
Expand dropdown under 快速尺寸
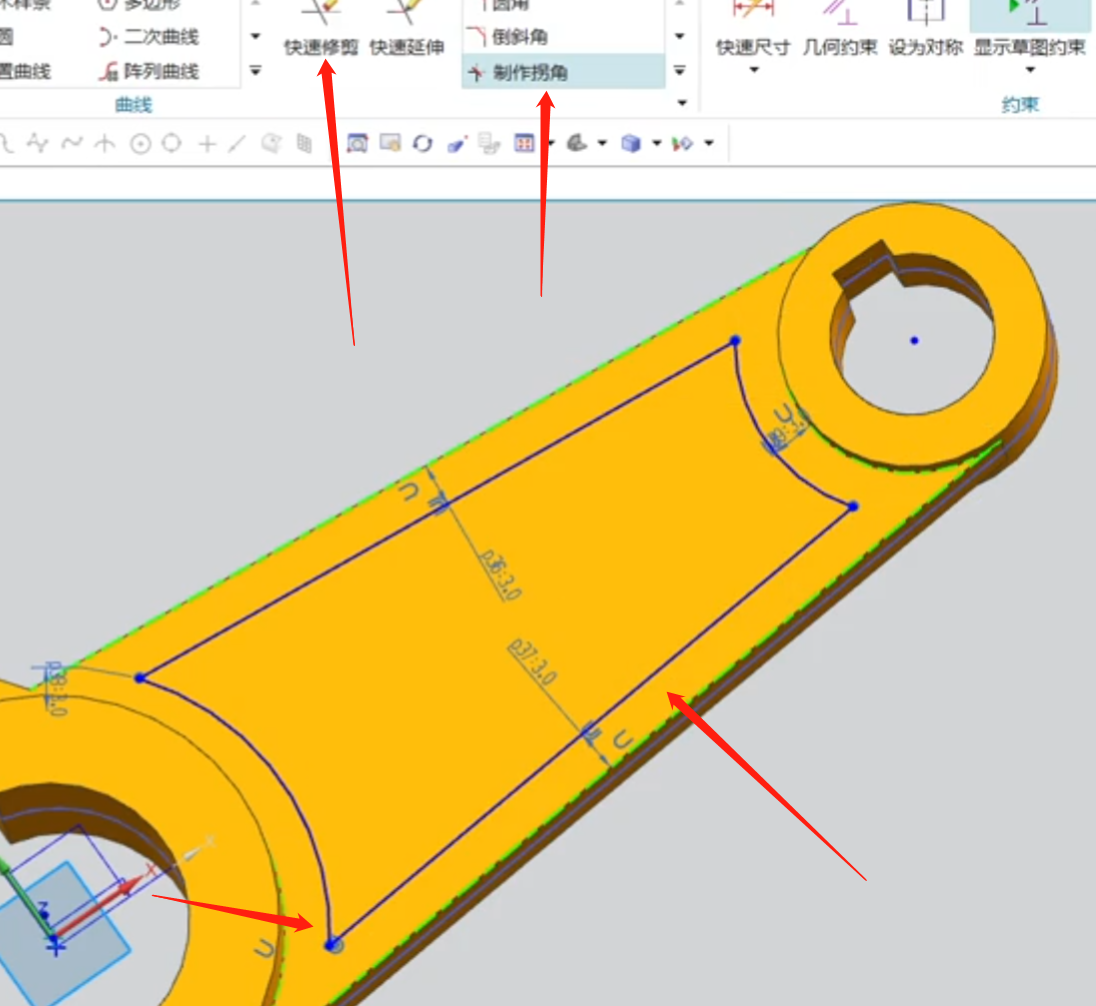(754, 70)
